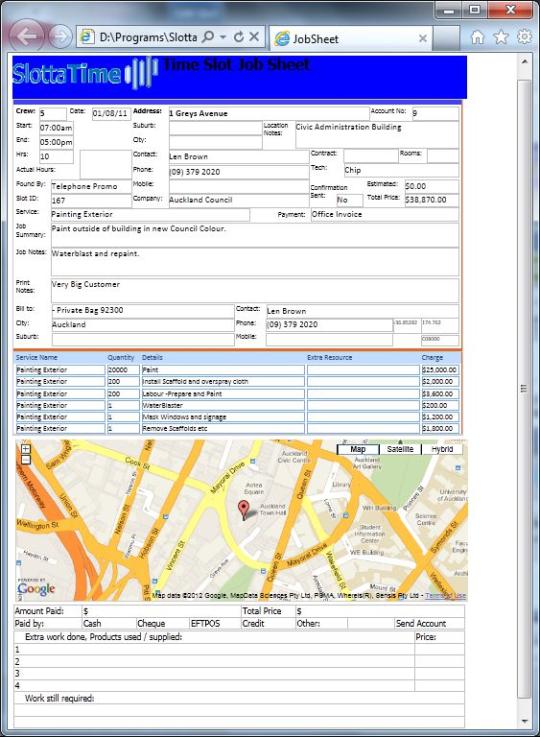The image size is (540, 737).
Task: Click the Charge column header
Action: [x=432, y=358]
